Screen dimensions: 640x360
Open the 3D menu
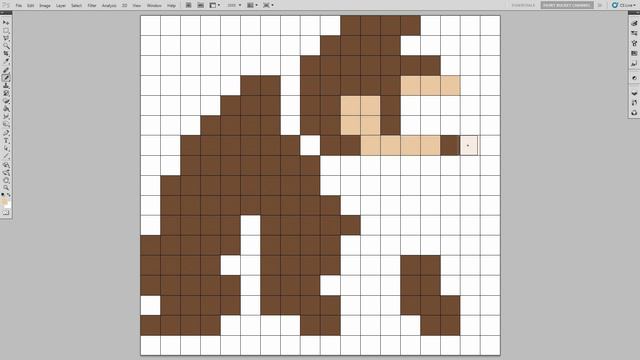coord(124,6)
